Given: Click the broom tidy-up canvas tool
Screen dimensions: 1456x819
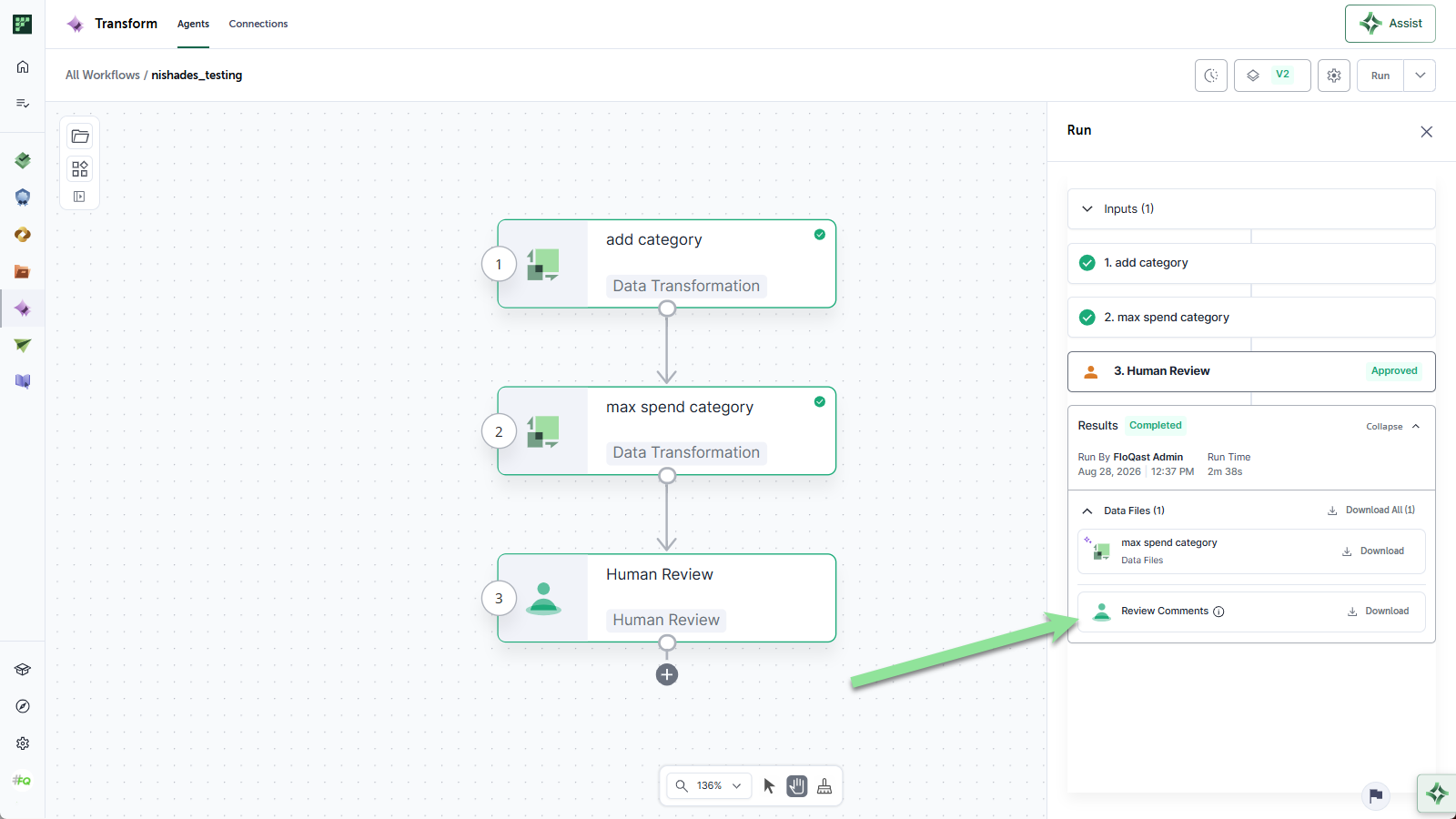Looking at the screenshot, I should pos(824,786).
